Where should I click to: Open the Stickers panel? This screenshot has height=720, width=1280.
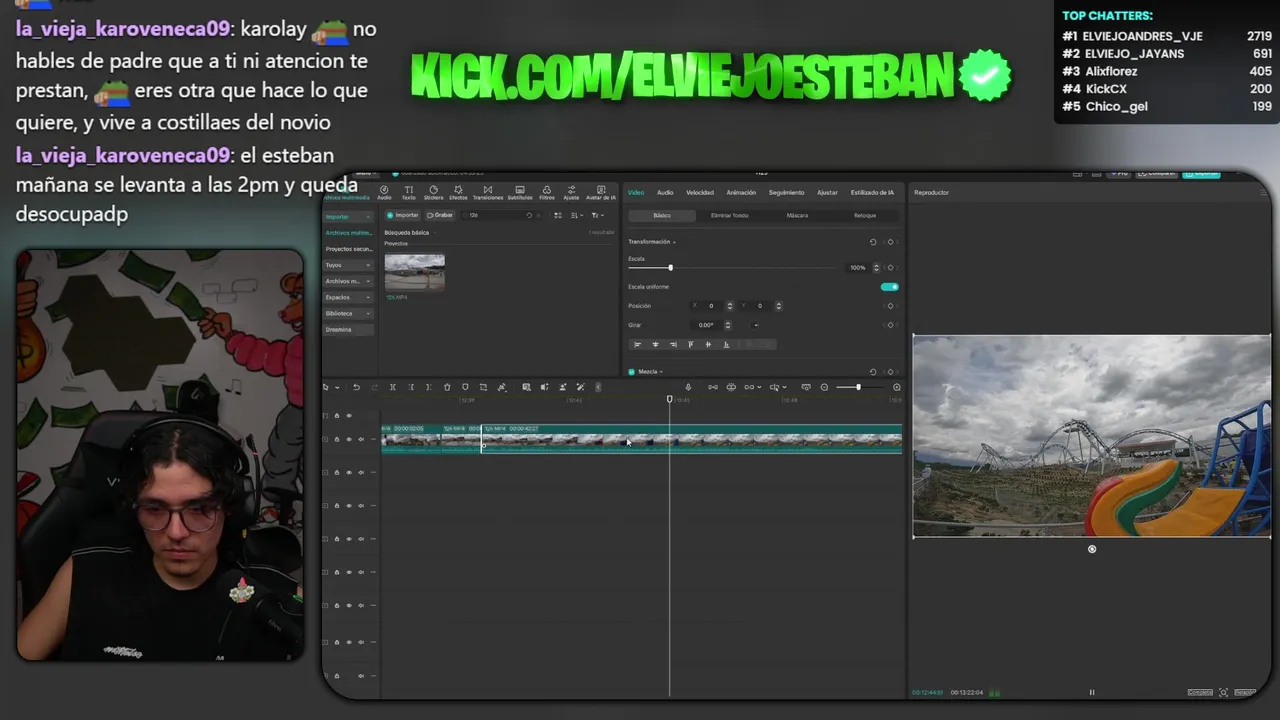point(433,192)
